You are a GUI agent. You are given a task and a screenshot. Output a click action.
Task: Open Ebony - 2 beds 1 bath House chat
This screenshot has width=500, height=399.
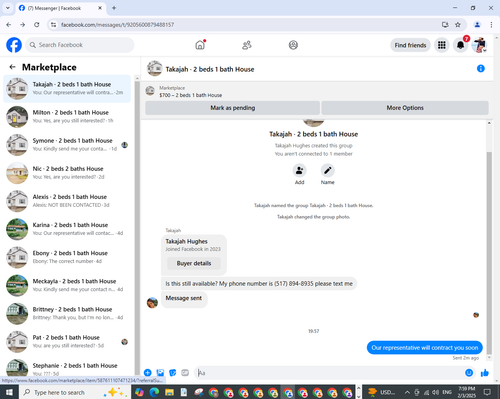(67, 257)
